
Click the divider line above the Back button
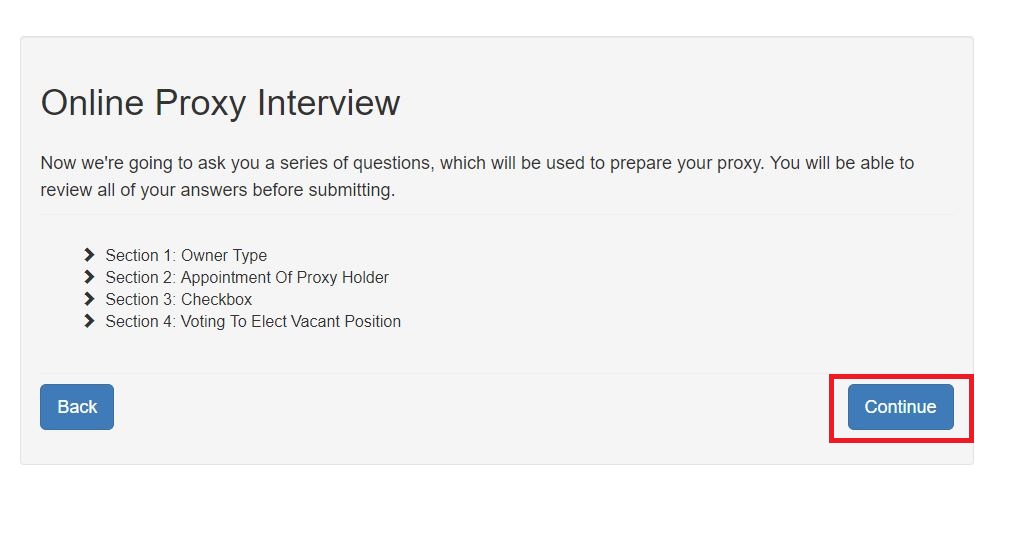[x=496, y=373]
